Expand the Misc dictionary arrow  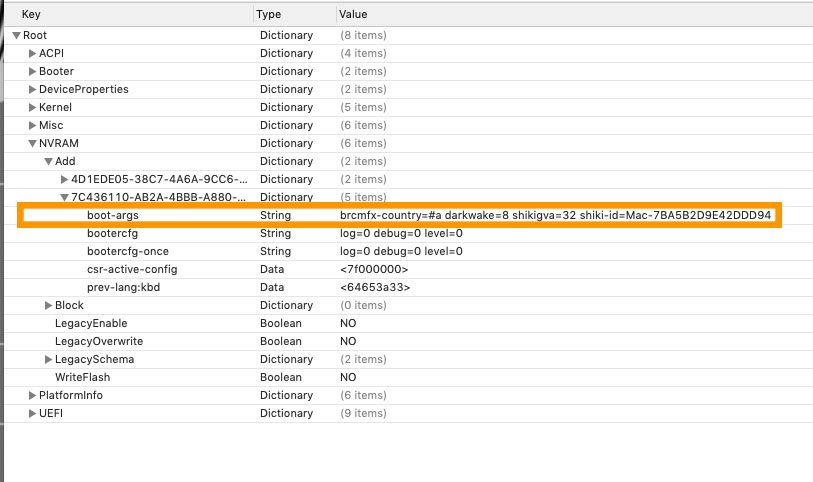[32, 125]
